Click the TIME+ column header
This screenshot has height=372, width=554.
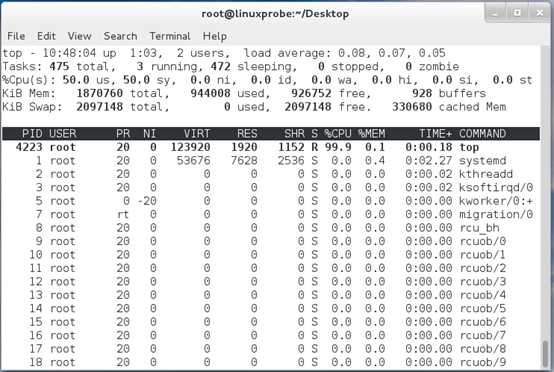435,134
